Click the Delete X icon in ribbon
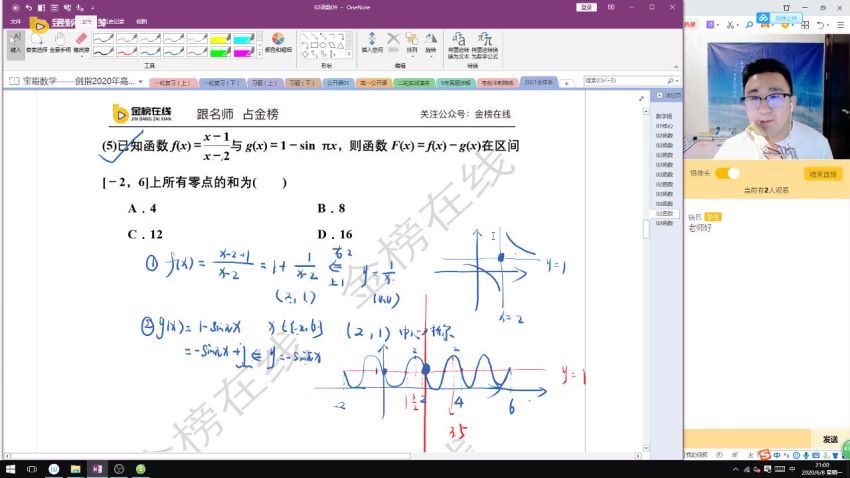850x478 pixels. (394, 42)
